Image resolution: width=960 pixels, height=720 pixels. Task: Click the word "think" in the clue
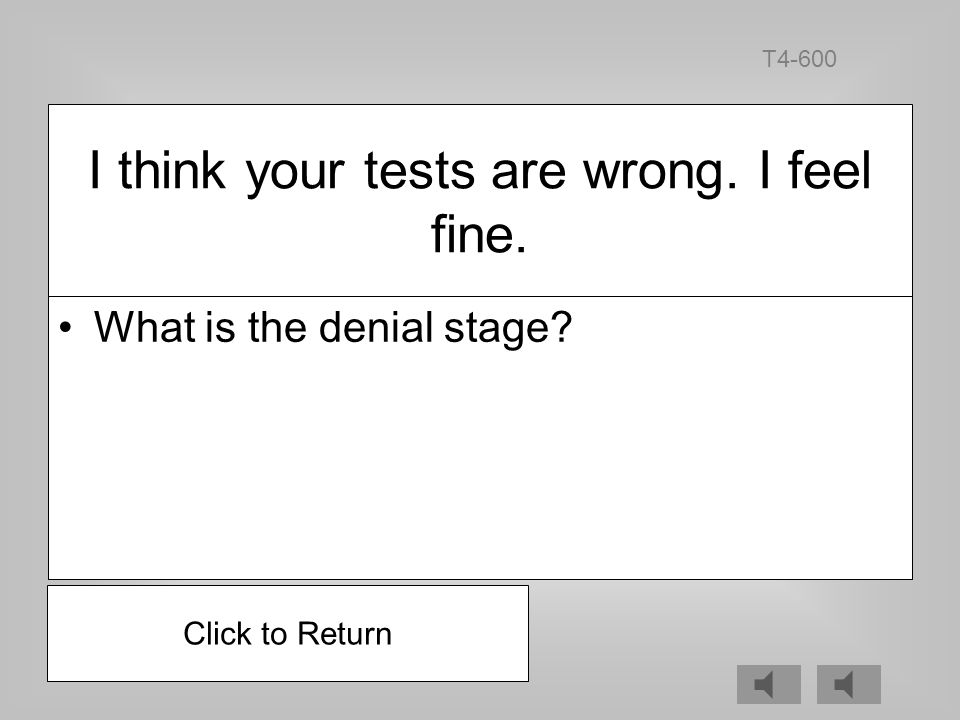click(171, 170)
